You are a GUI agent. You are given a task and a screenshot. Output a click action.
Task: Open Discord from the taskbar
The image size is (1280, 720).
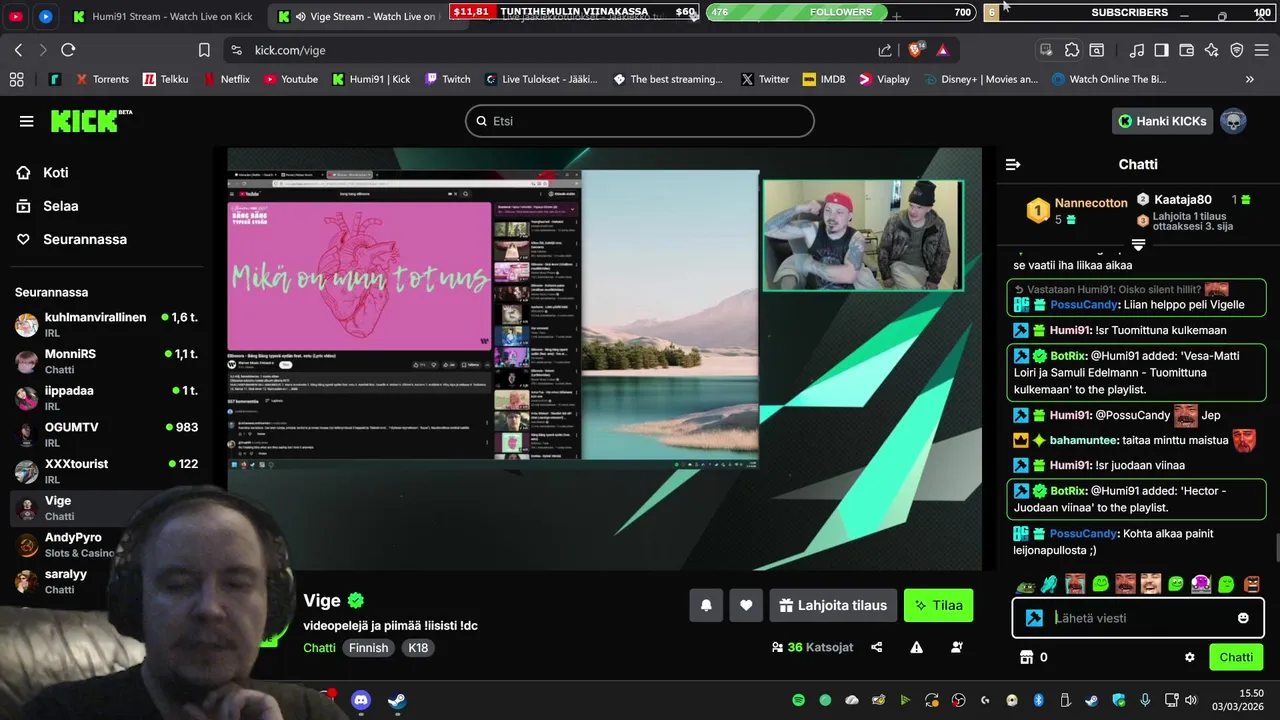(x=361, y=700)
